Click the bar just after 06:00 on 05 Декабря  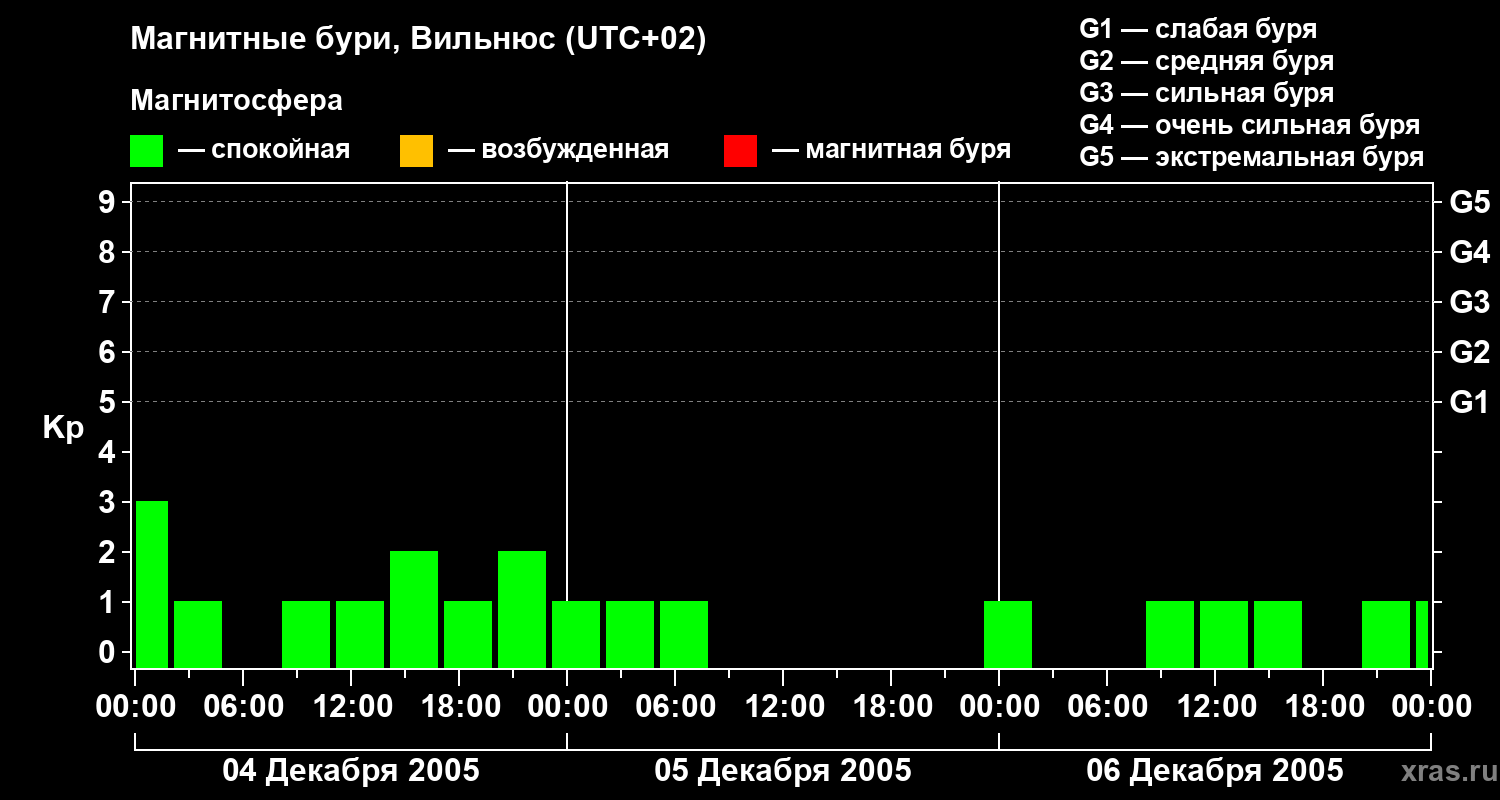pos(684,634)
